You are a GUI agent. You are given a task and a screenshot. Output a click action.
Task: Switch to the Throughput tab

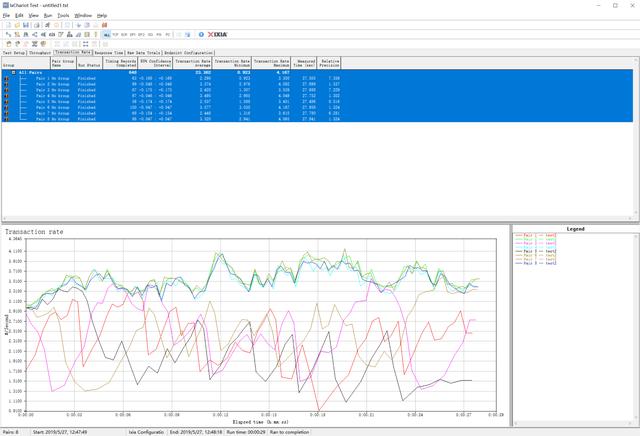point(40,52)
